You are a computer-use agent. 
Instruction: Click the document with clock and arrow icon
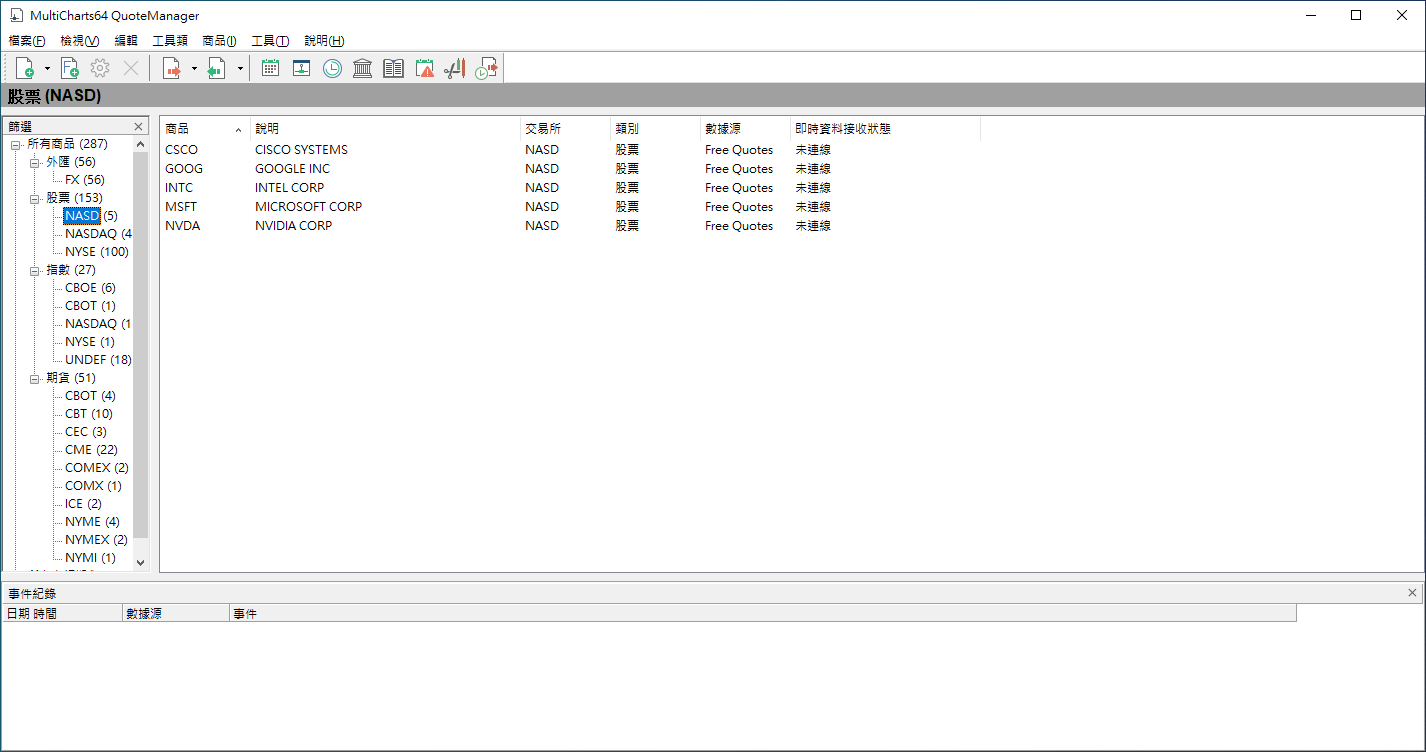pos(486,68)
